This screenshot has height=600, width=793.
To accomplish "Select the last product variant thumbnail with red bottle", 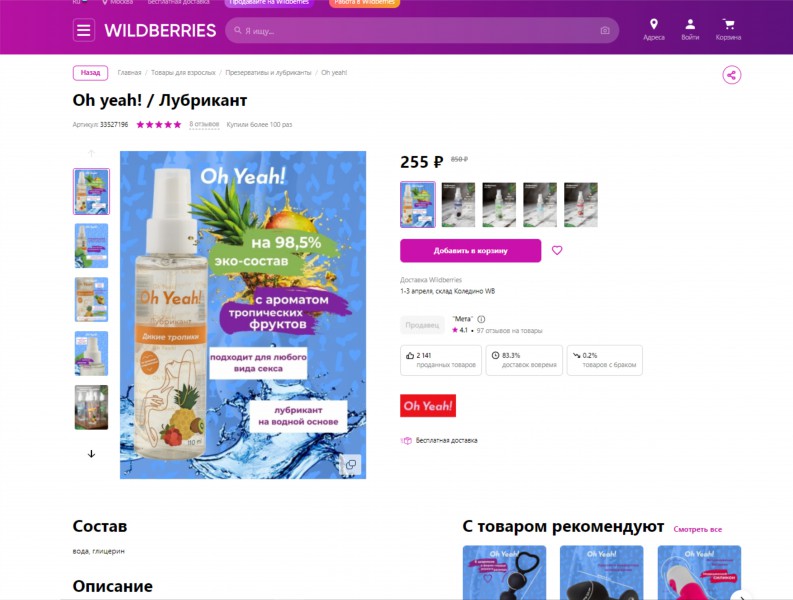I will click(581, 204).
